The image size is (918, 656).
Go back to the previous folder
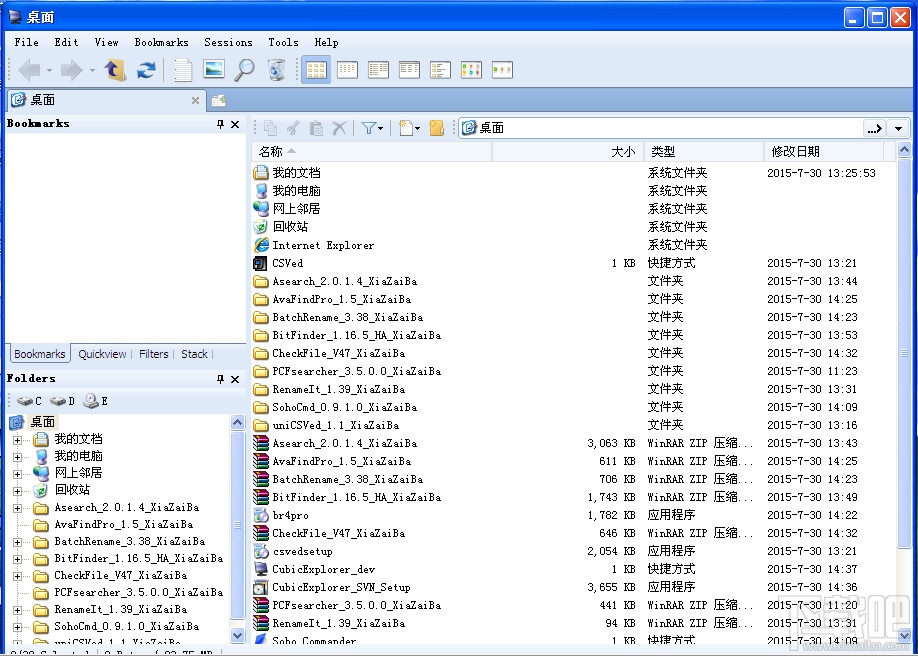point(29,70)
